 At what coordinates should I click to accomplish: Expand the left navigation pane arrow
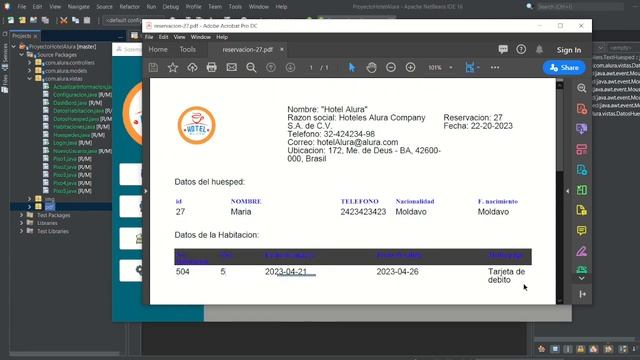pyautogui.click(x=146, y=191)
